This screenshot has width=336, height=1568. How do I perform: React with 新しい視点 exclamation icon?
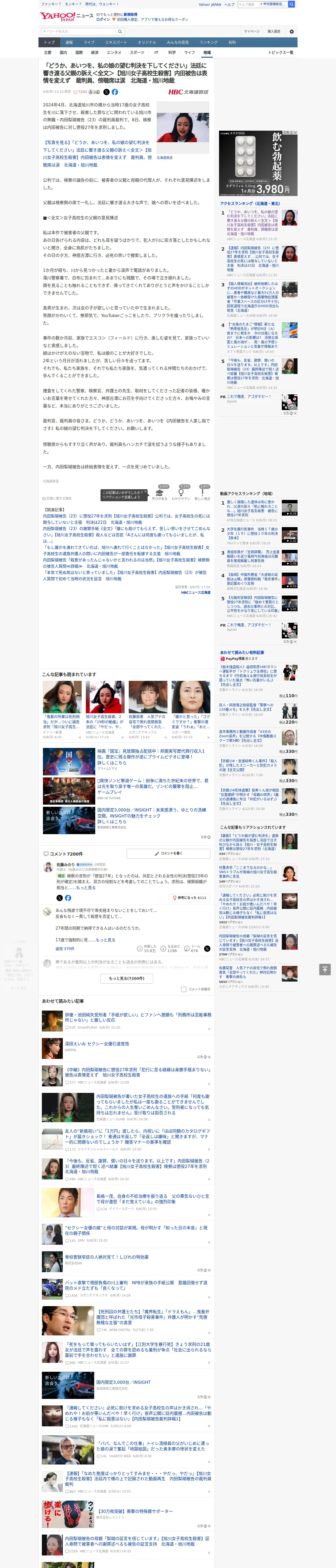(x=203, y=494)
